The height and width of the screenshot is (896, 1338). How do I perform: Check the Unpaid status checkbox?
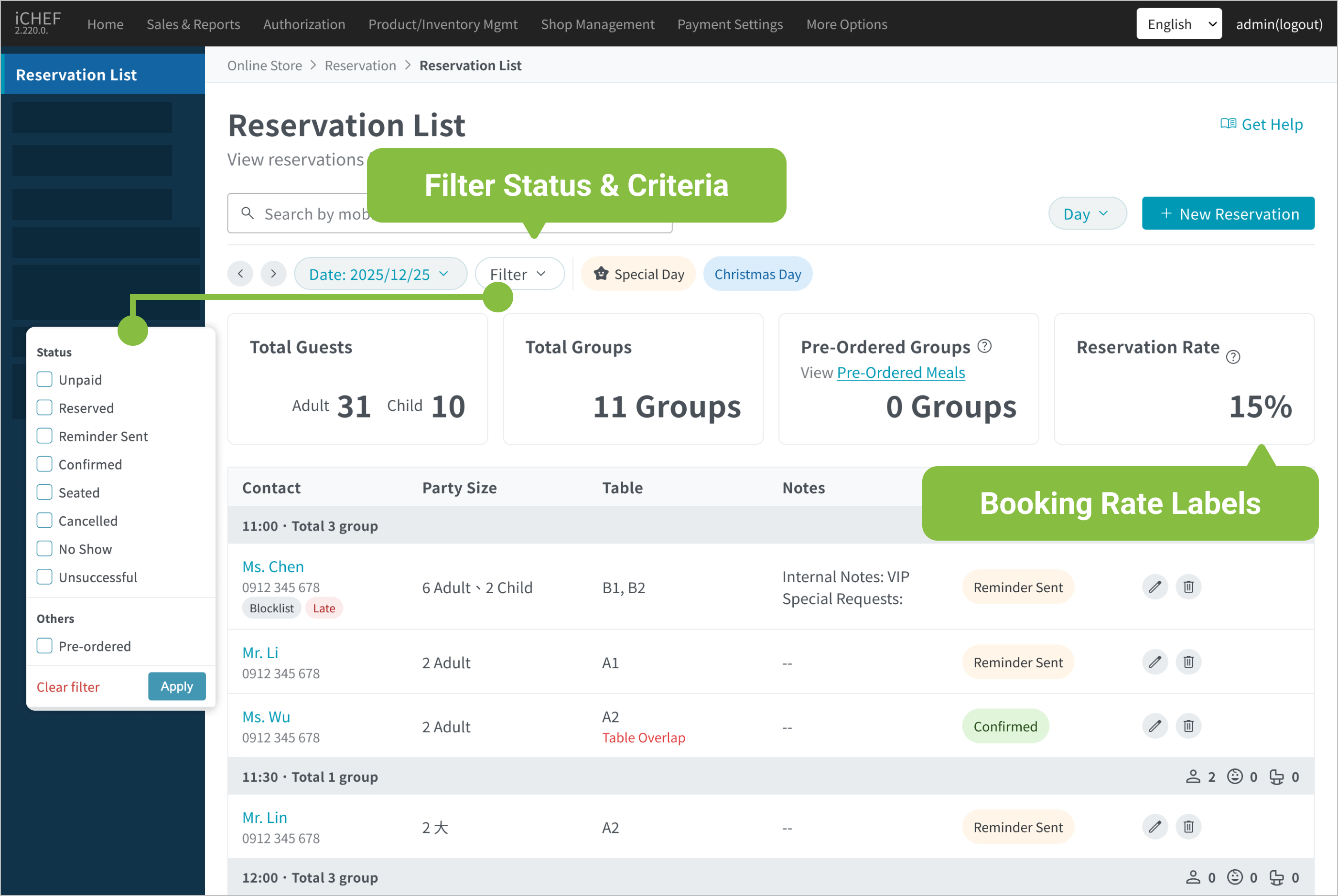44,379
